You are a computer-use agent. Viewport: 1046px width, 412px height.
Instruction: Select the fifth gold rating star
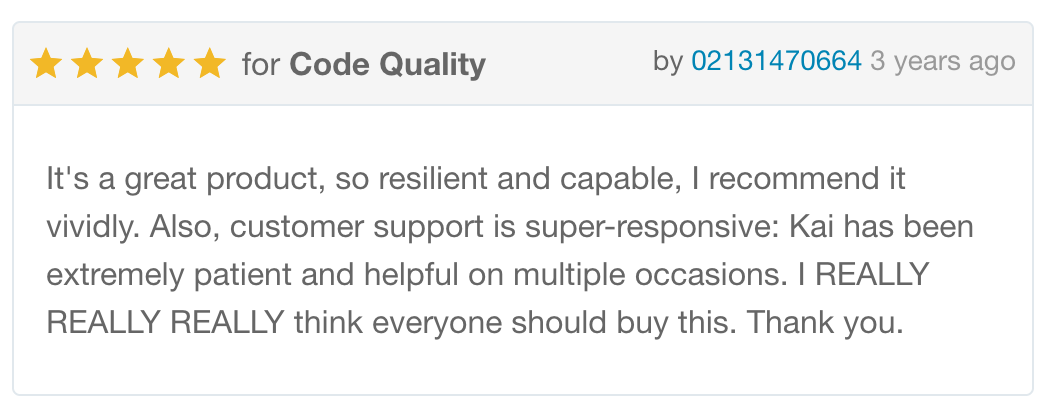point(210,65)
